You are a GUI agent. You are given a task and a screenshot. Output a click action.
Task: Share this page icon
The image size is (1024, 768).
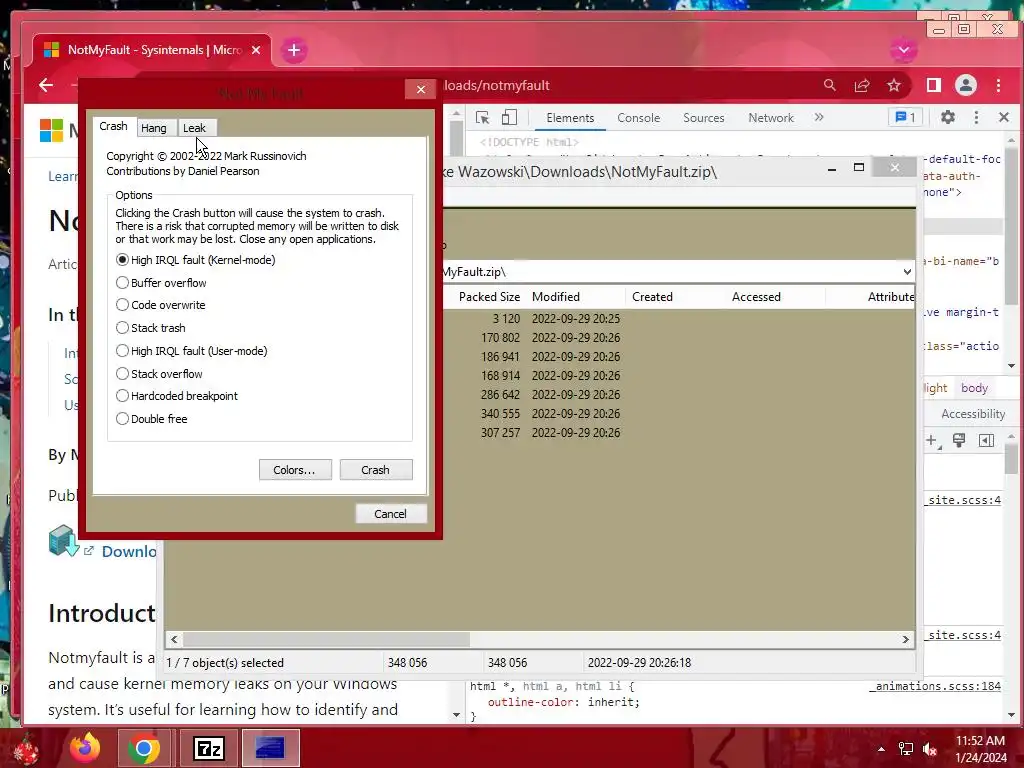[862, 86]
